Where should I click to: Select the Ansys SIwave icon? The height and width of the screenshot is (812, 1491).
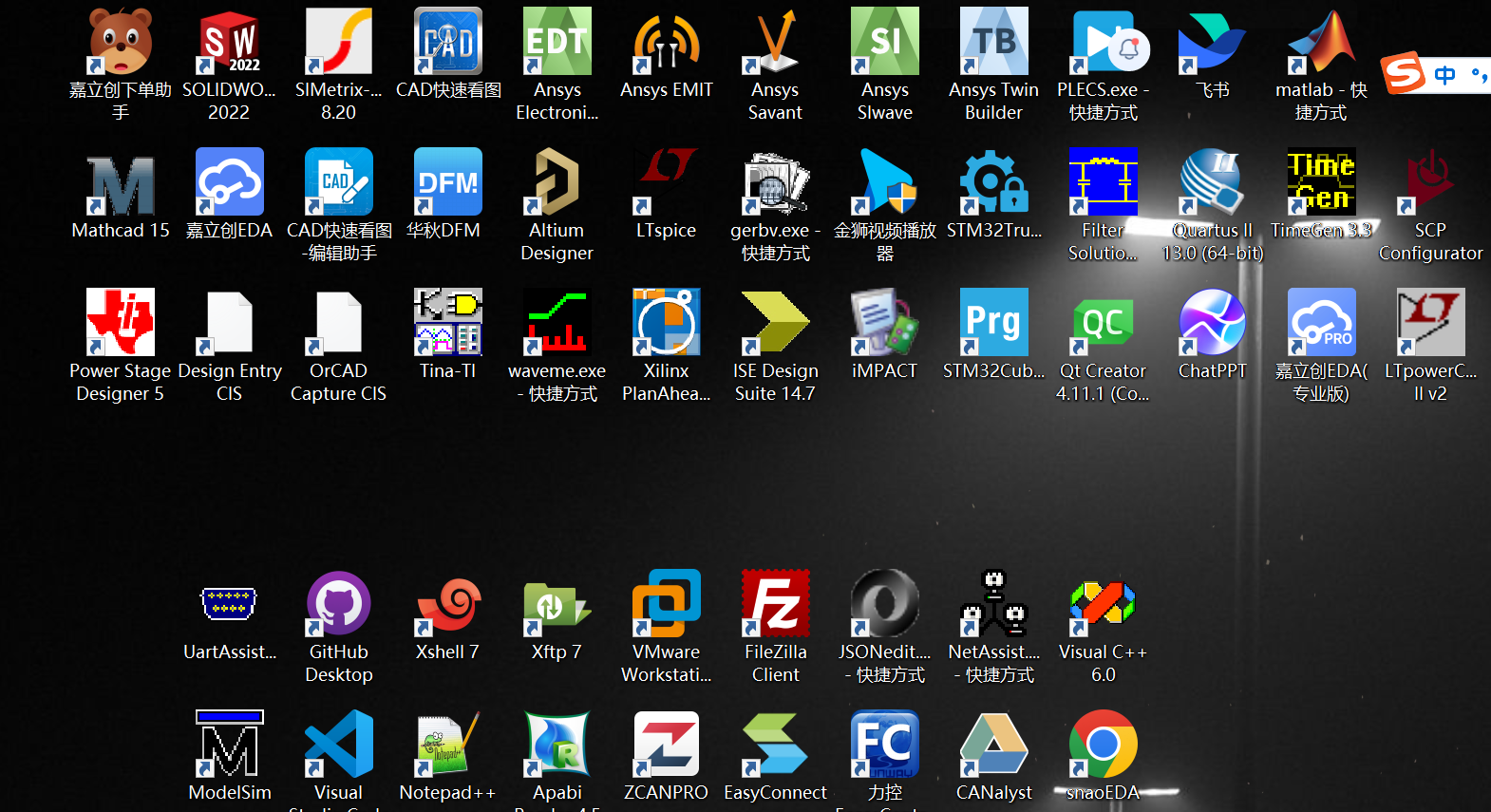884,42
